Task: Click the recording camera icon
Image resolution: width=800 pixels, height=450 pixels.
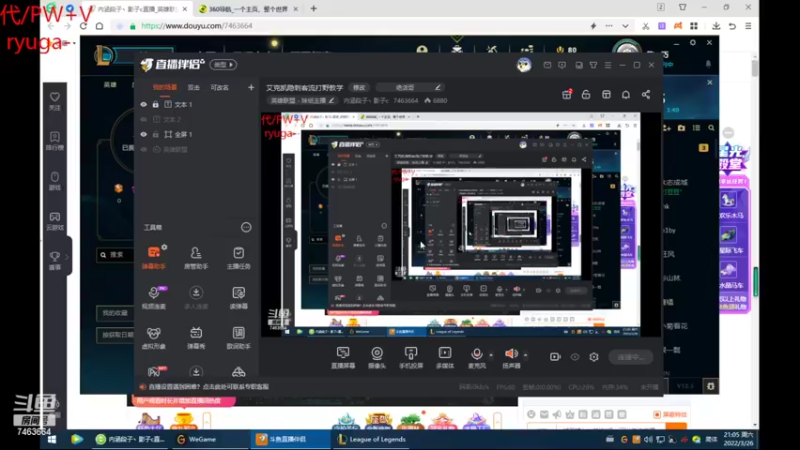Action: [x=555, y=357]
